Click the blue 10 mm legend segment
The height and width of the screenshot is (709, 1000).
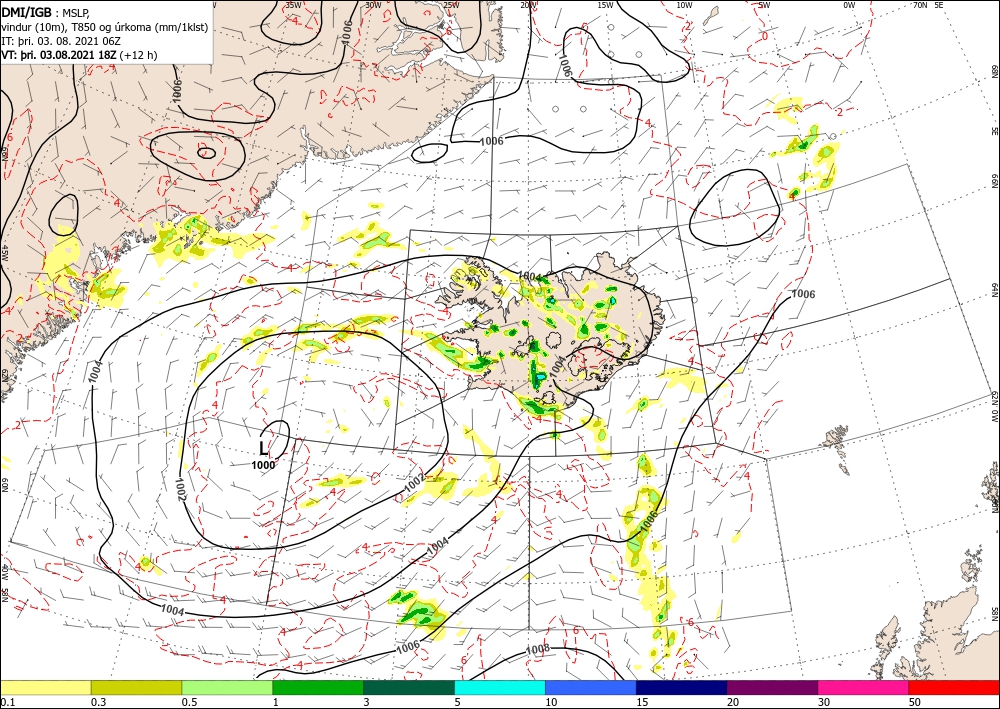(x=591, y=687)
